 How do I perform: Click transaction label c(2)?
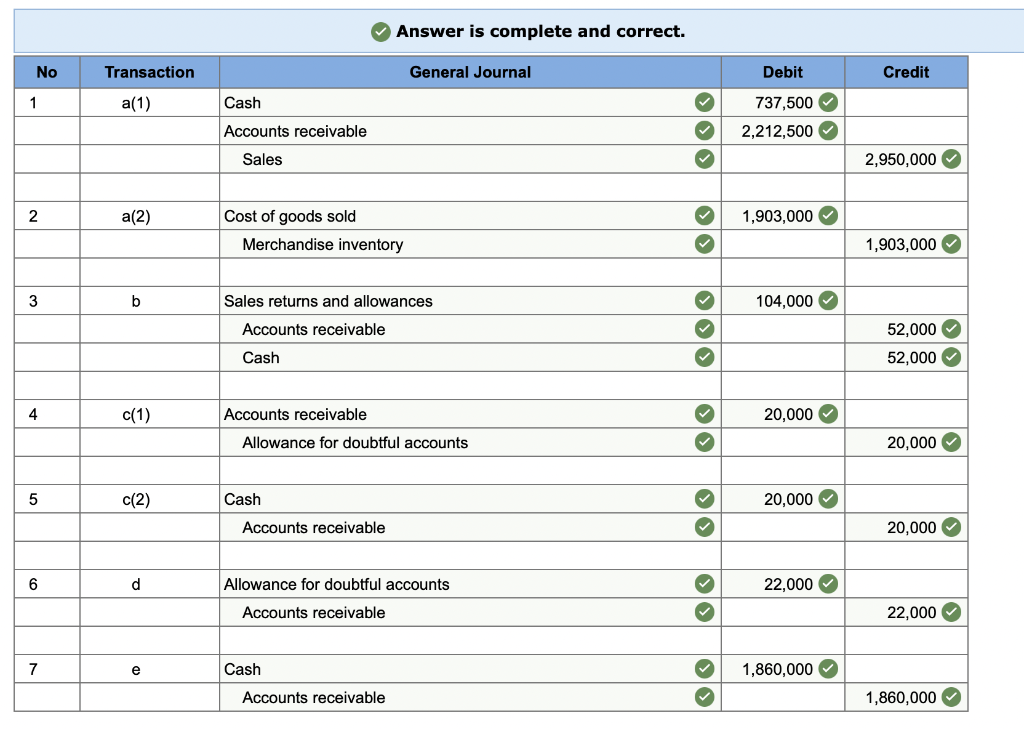(x=149, y=499)
